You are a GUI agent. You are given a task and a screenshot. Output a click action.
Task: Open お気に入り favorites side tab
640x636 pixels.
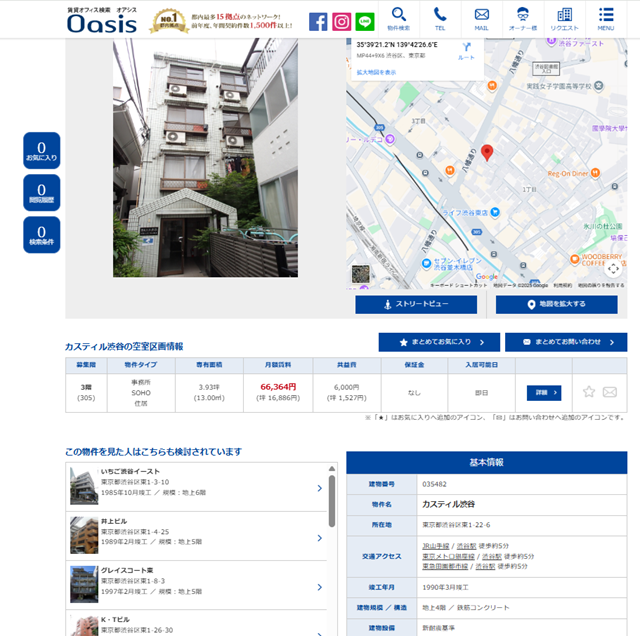click(x=42, y=151)
